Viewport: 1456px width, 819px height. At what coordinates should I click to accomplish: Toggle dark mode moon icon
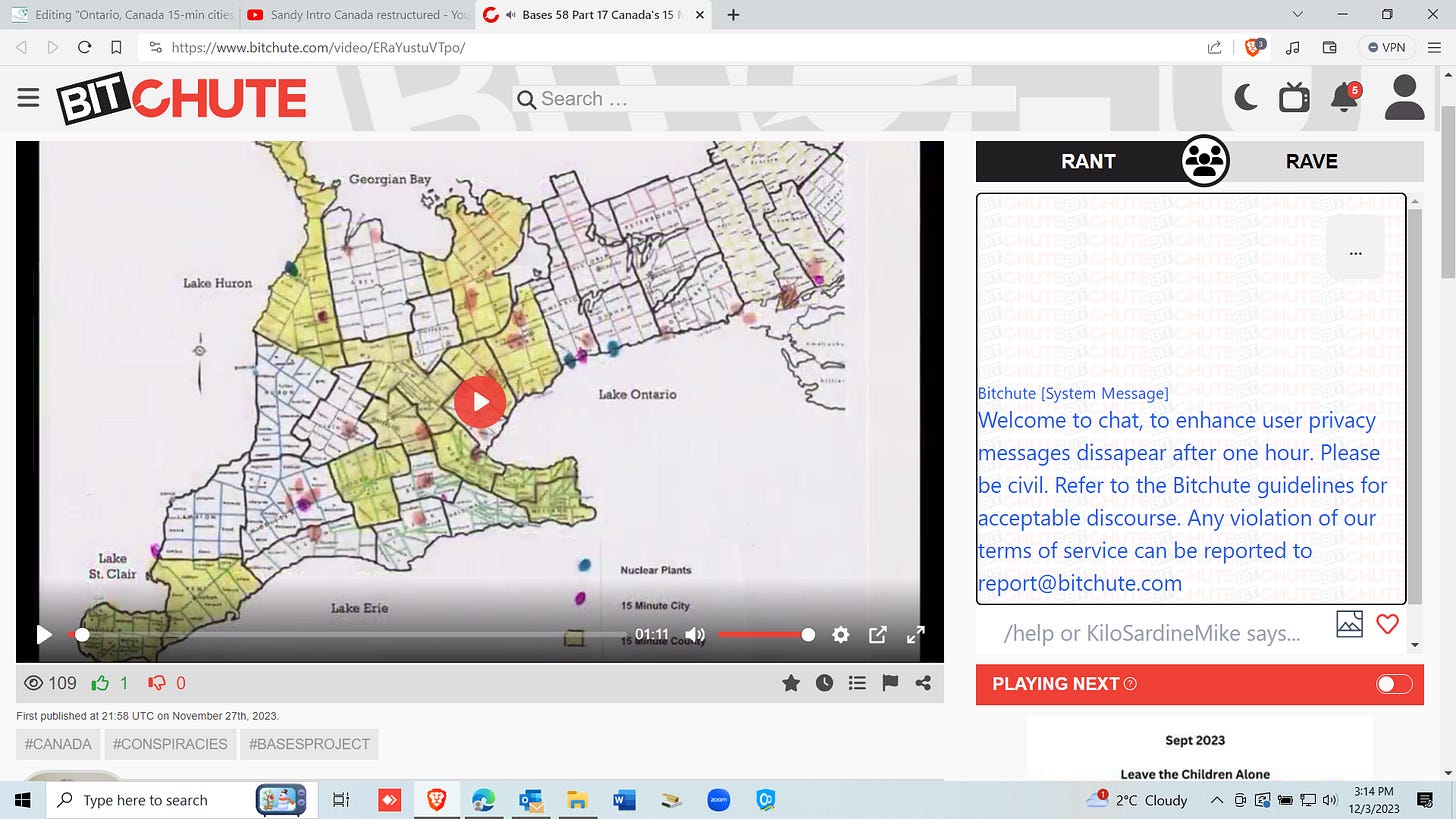pyautogui.click(x=1245, y=98)
